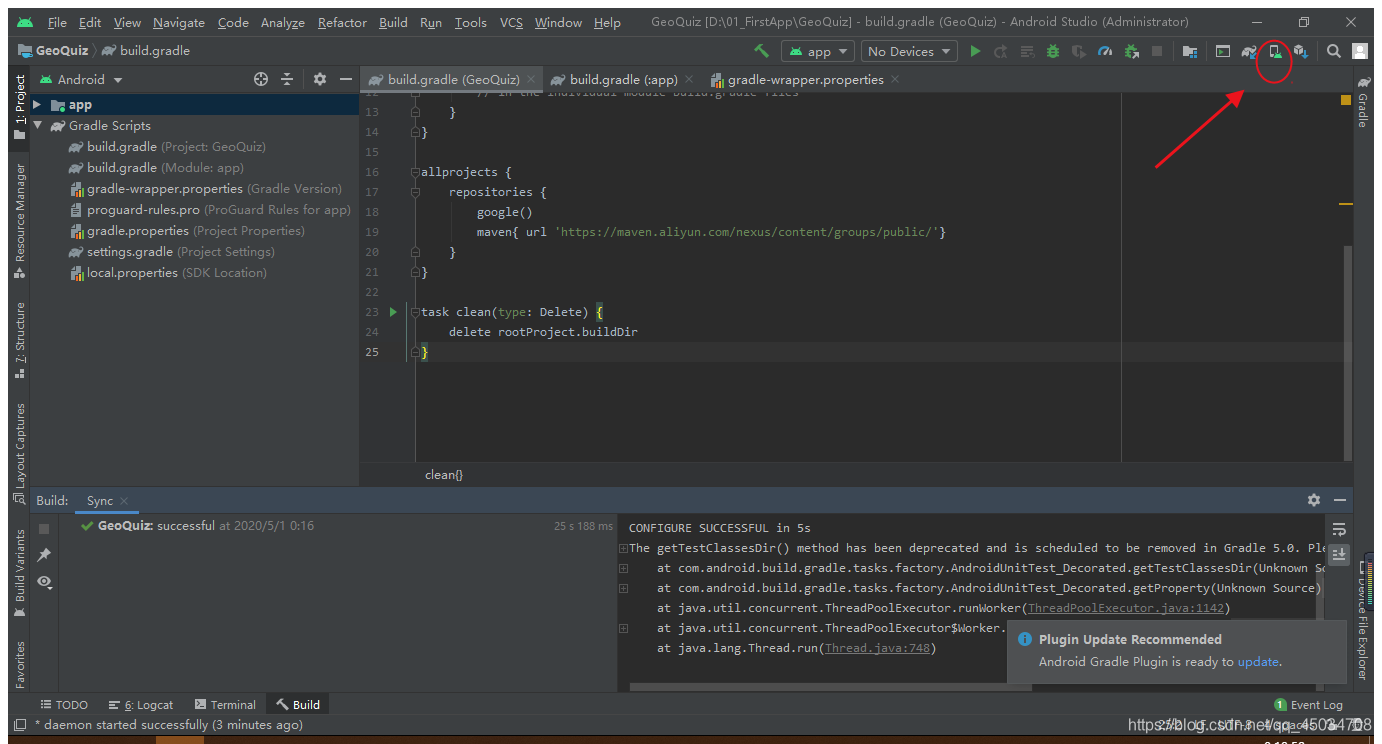
Task: Open the AVD Manager (circled icon)
Action: coord(1272,51)
